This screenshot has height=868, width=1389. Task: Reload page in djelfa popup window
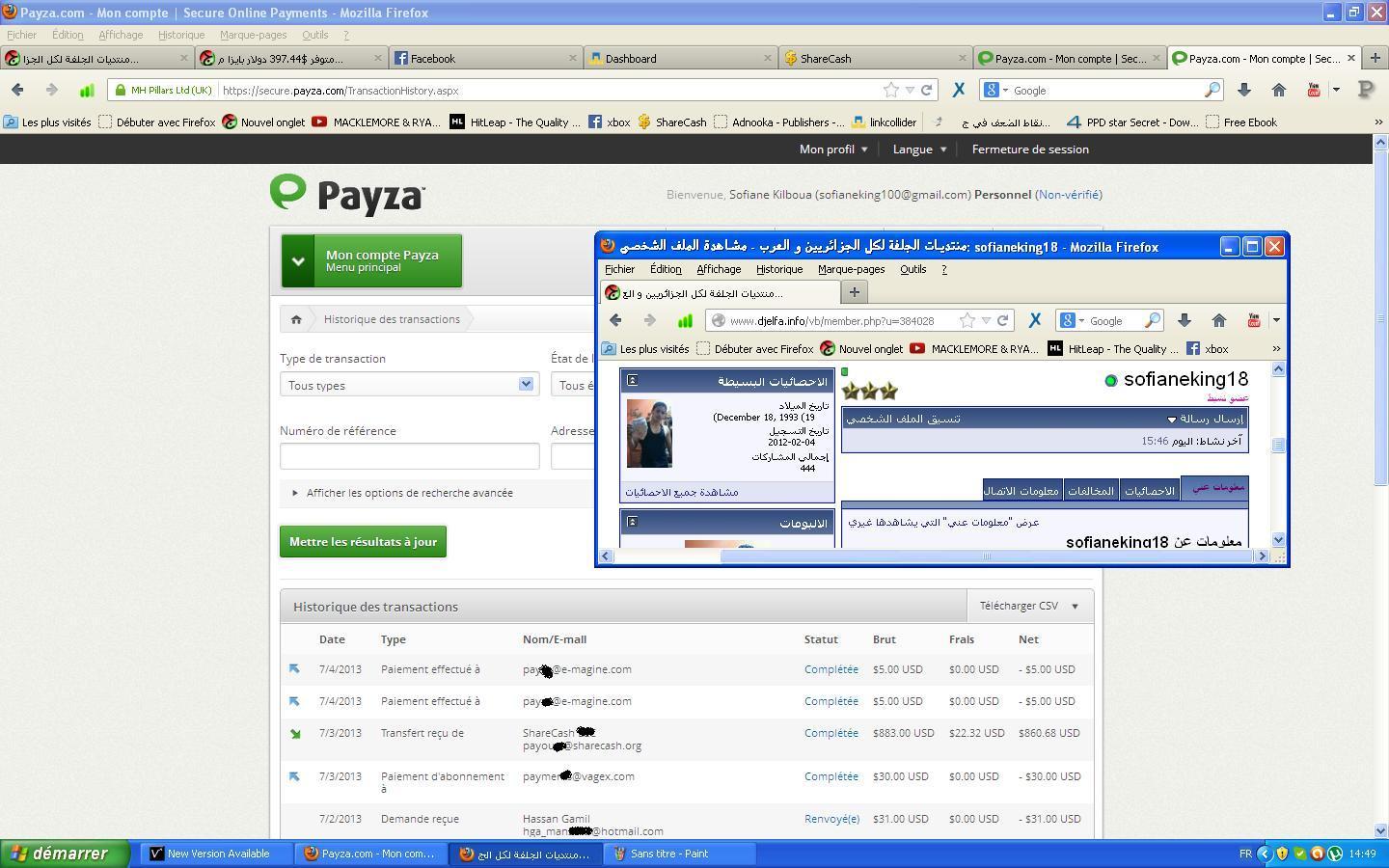(1003, 320)
